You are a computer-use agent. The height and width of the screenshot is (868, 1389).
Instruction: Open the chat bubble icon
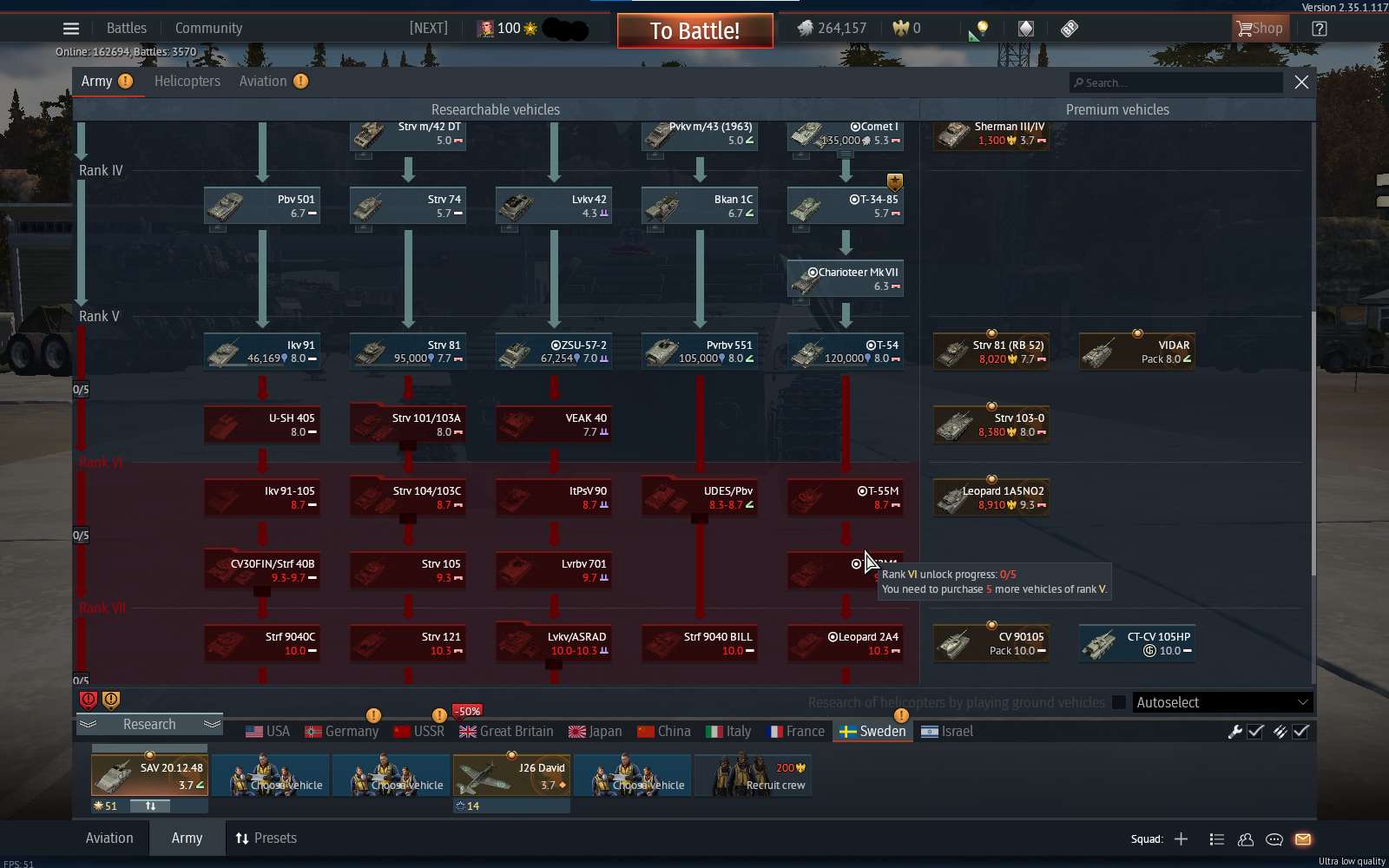pos(1274,839)
